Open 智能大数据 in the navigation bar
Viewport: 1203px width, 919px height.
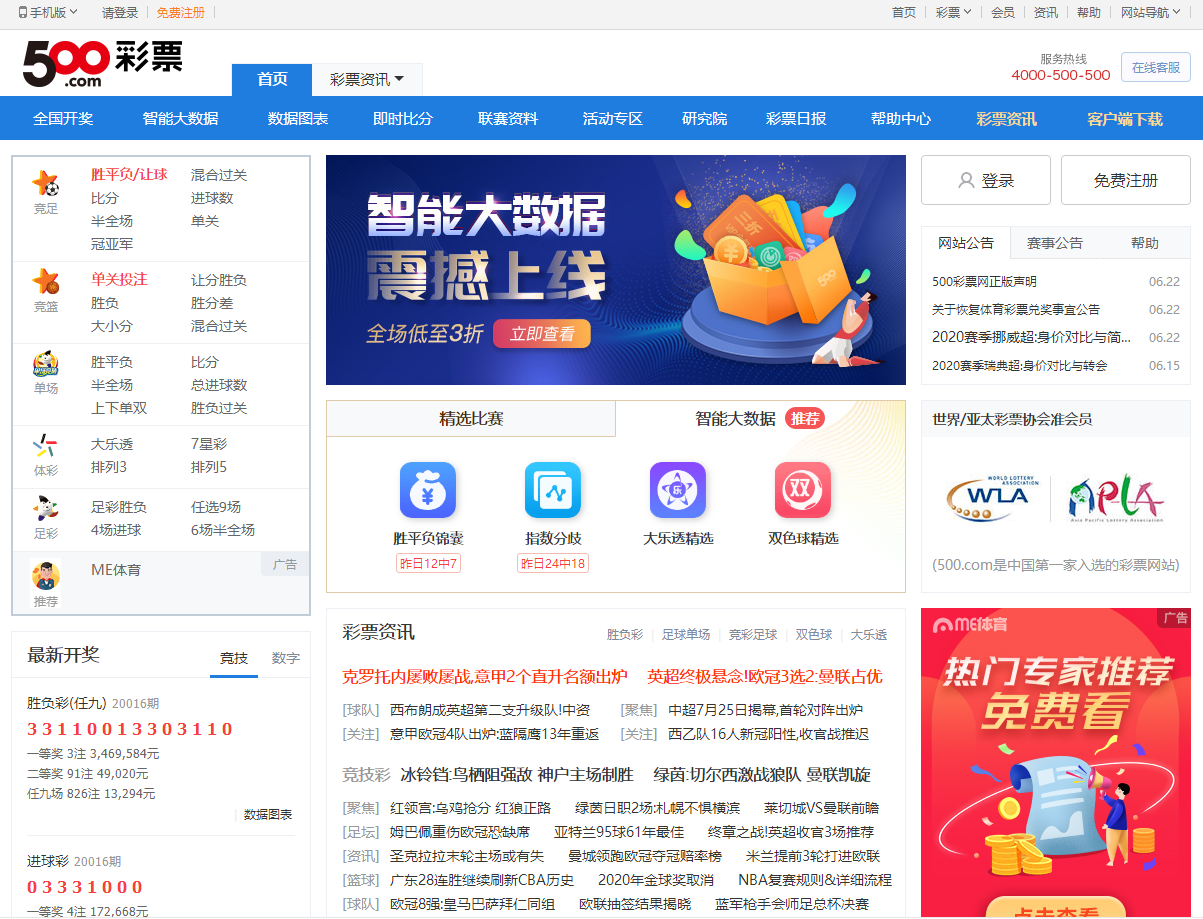click(x=180, y=118)
